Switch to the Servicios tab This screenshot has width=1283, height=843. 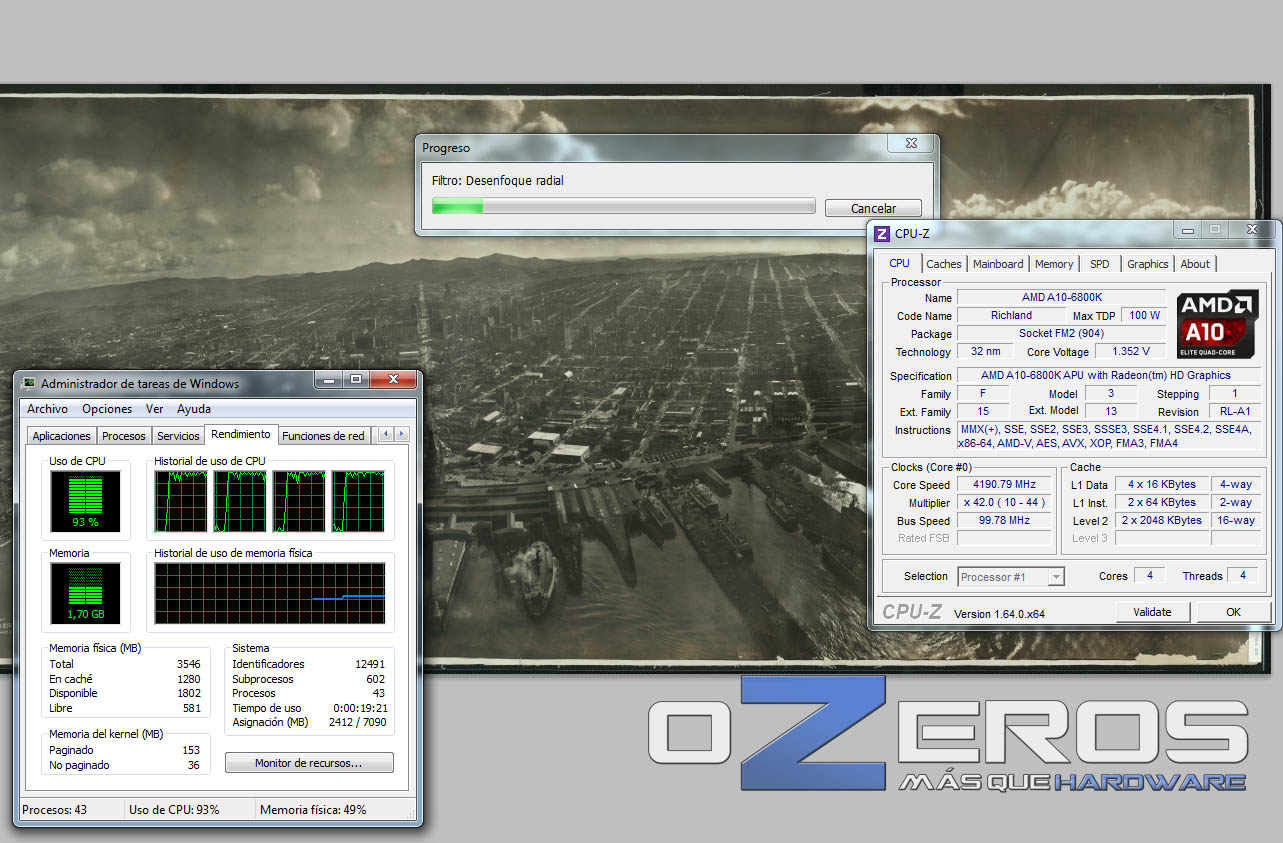click(x=178, y=436)
